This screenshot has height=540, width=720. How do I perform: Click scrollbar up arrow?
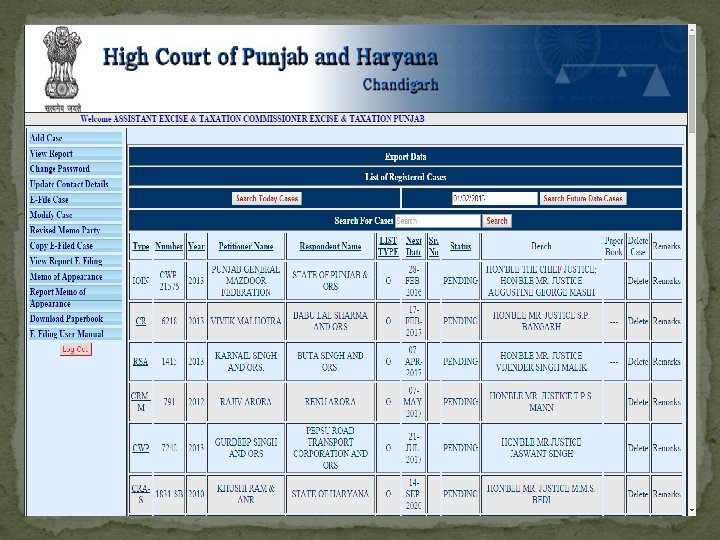pyautogui.click(x=692, y=30)
